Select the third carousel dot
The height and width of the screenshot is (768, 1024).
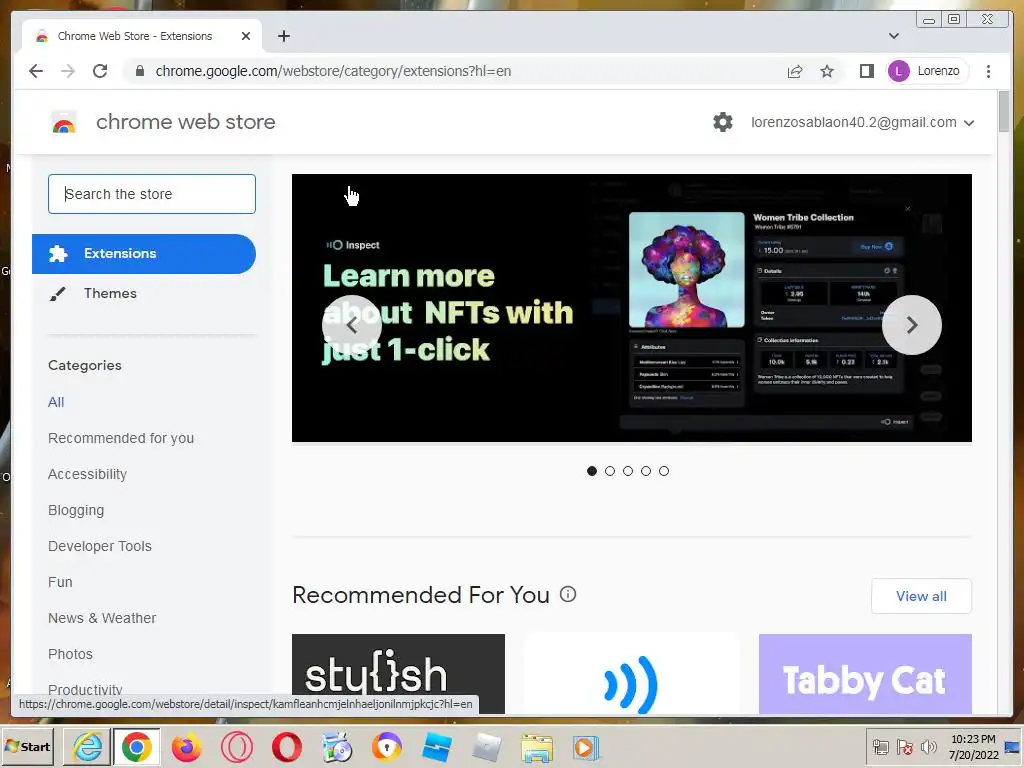click(x=628, y=471)
